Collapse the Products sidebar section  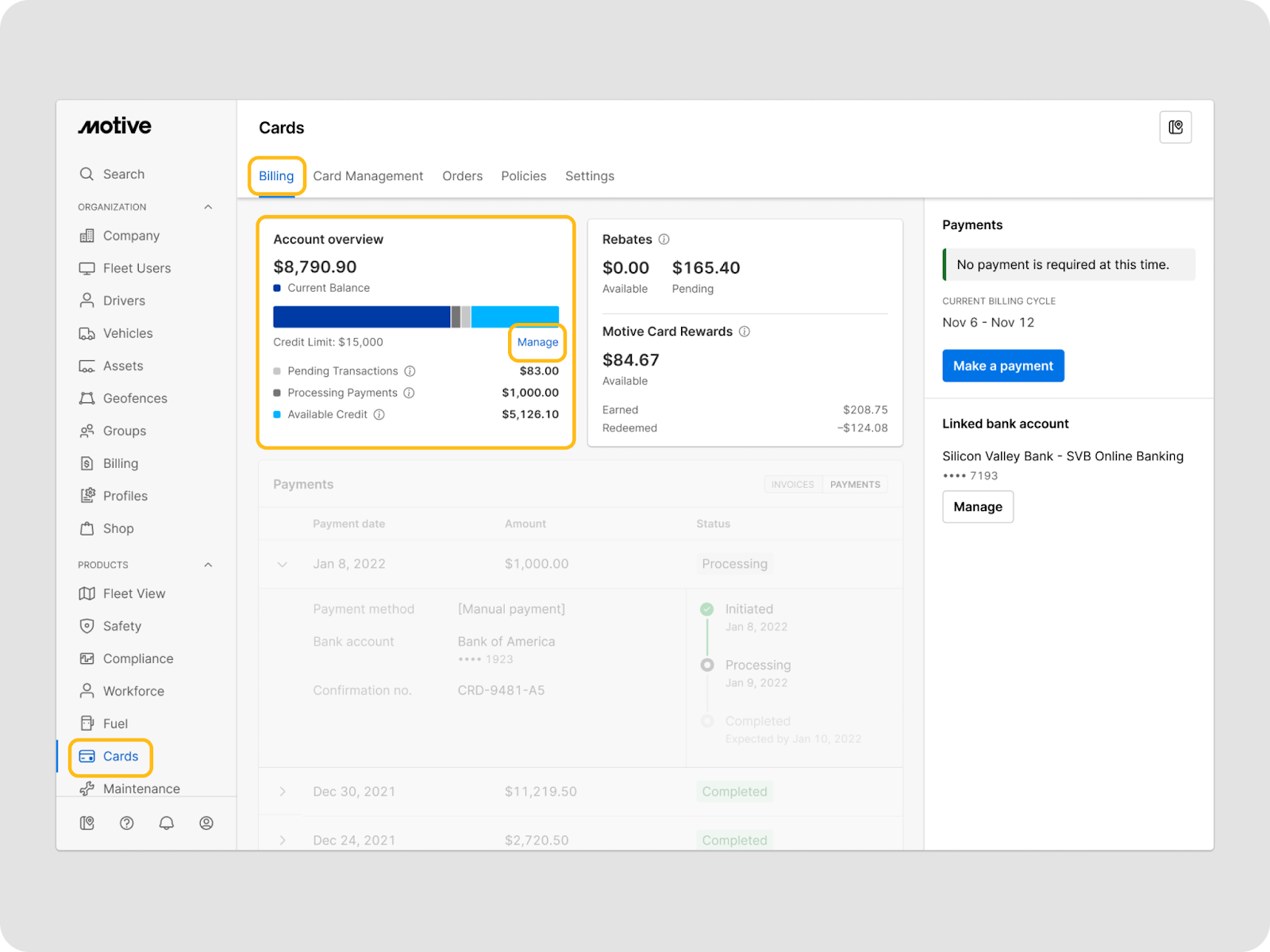(x=208, y=565)
